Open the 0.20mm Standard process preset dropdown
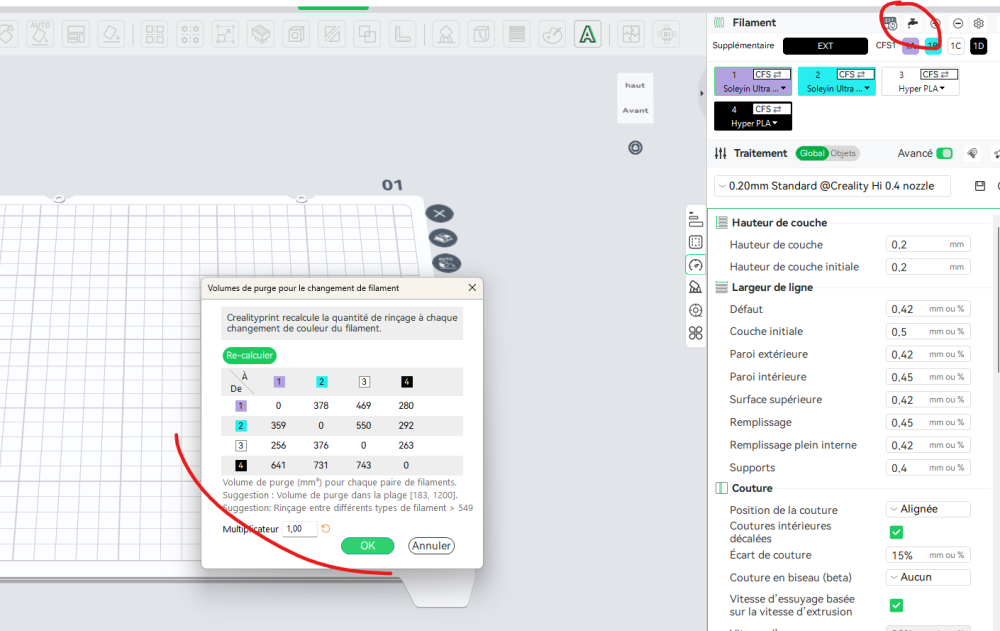The image size is (1000, 631). pos(832,186)
